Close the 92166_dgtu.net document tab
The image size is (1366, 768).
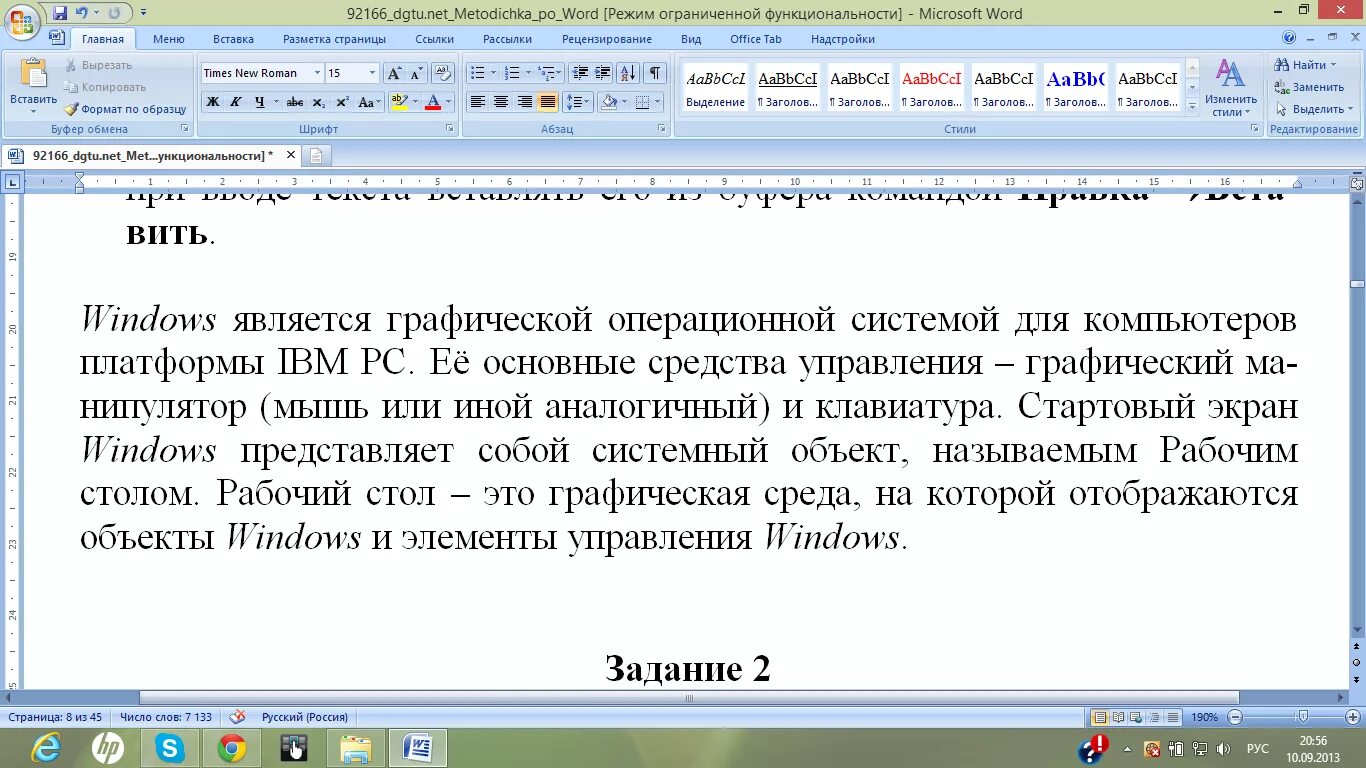pyautogui.click(x=291, y=155)
